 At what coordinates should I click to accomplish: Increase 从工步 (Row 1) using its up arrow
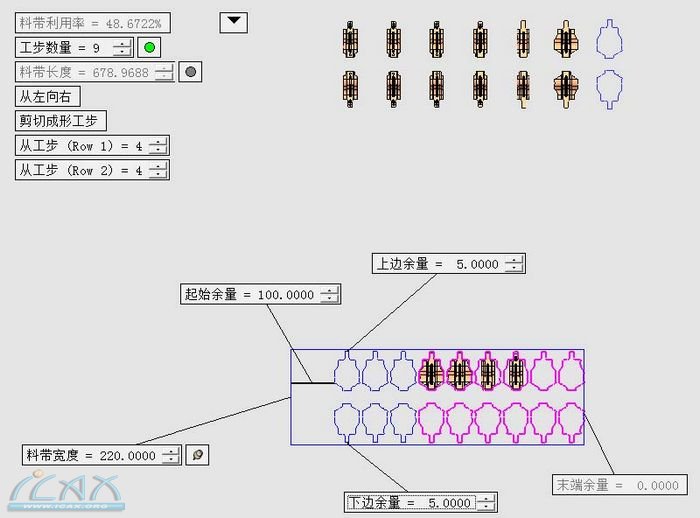tap(157, 142)
